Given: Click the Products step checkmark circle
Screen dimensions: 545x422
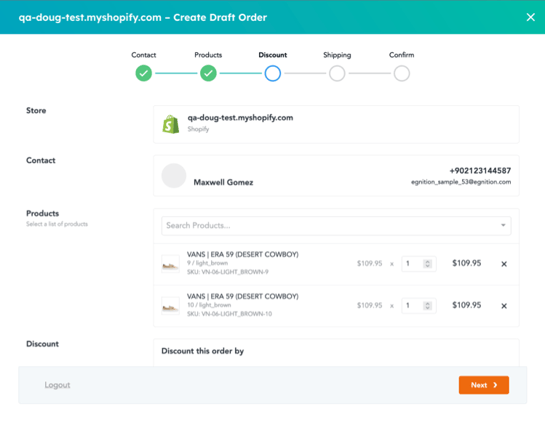Looking at the screenshot, I should pos(208,73).
